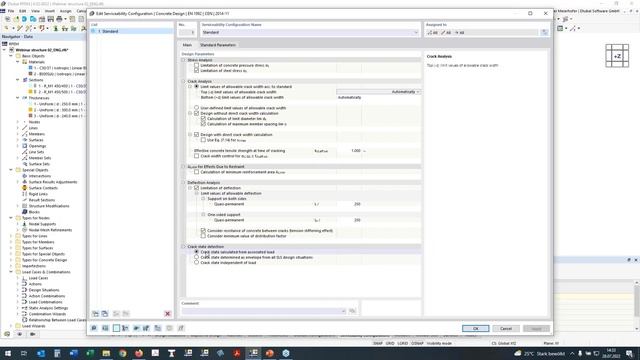Open the Insert menu in RFEM
The image size is (640, 360).
pyautogui.click(x=50, y=11)
